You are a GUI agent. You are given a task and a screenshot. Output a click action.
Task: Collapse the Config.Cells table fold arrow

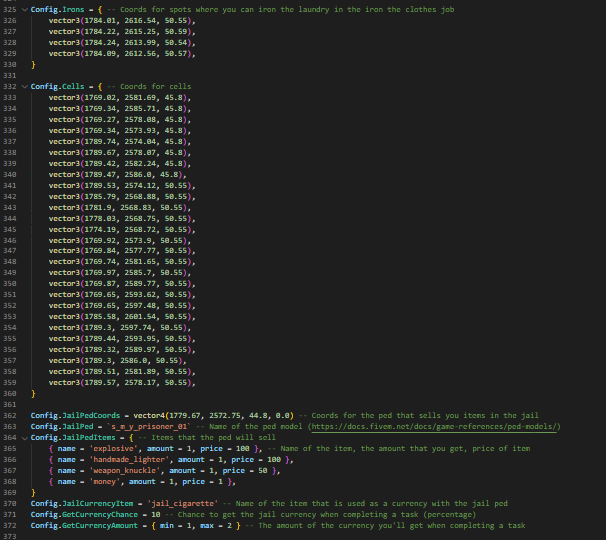24,87
